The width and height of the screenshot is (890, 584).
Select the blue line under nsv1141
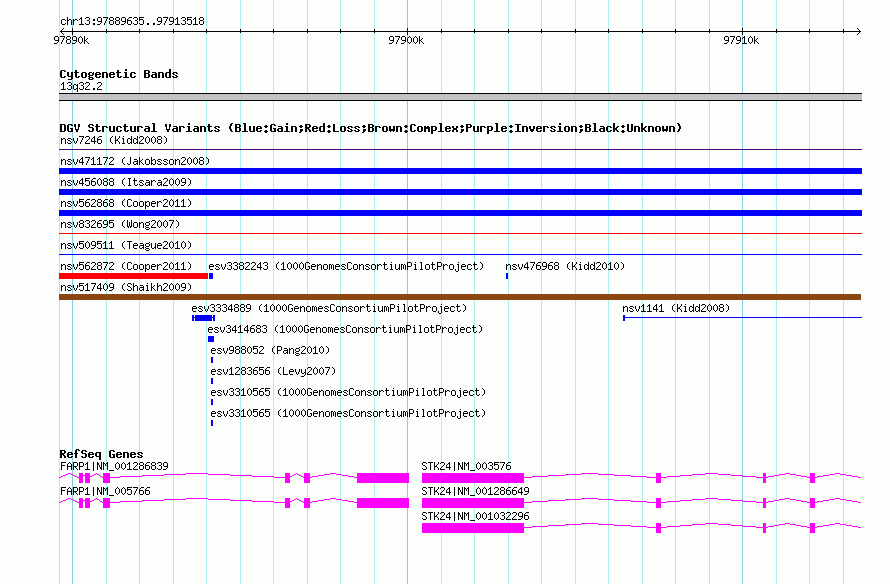(x=742, y=318)
